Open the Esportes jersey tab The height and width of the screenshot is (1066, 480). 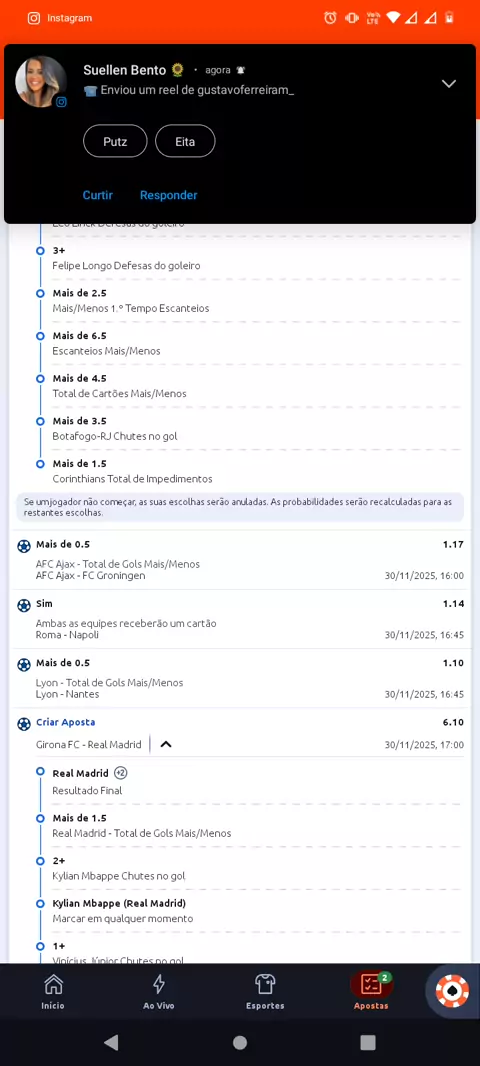[x=265, y=992]
